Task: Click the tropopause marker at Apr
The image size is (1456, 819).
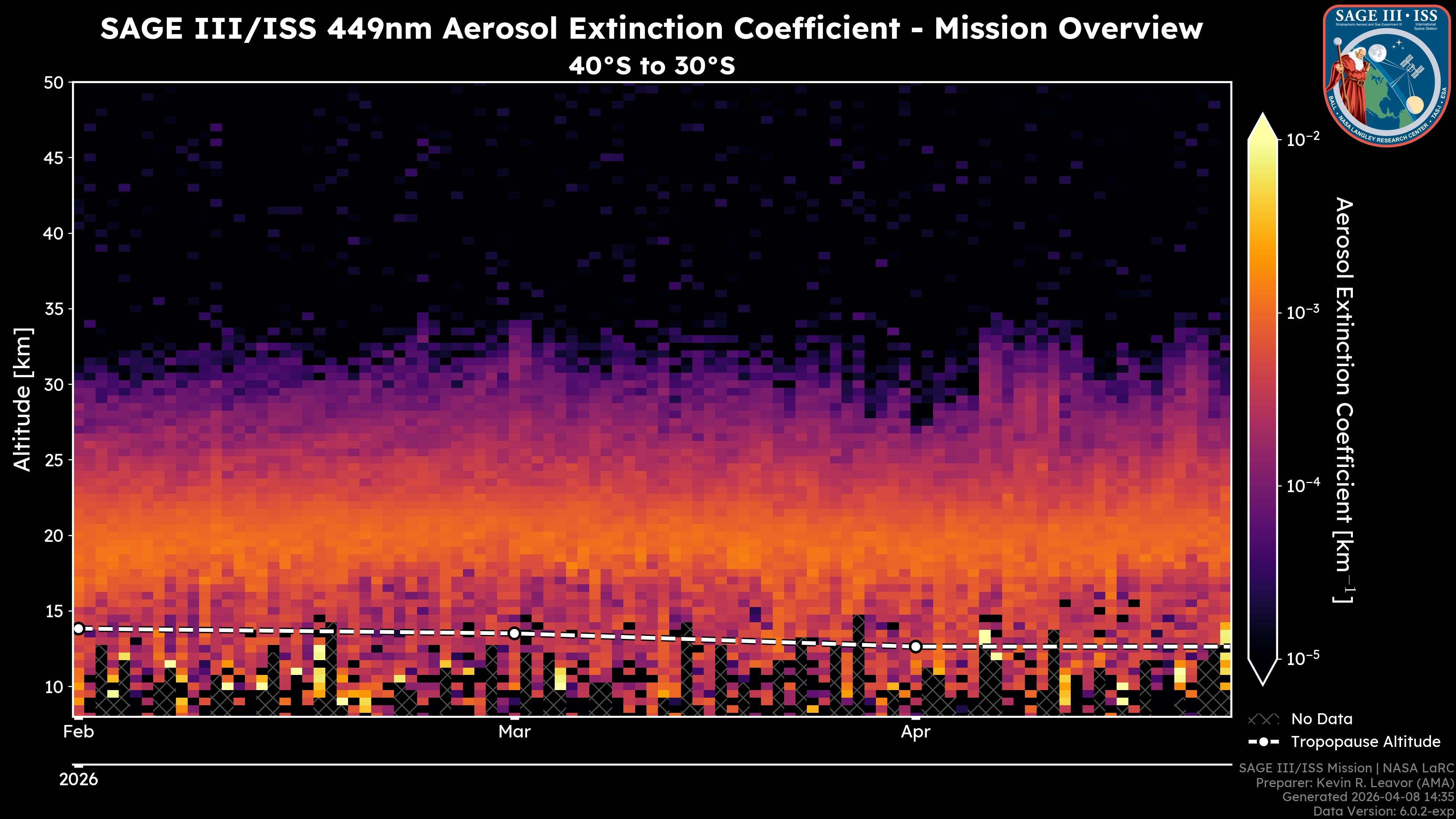Action: tap(916, 646)
